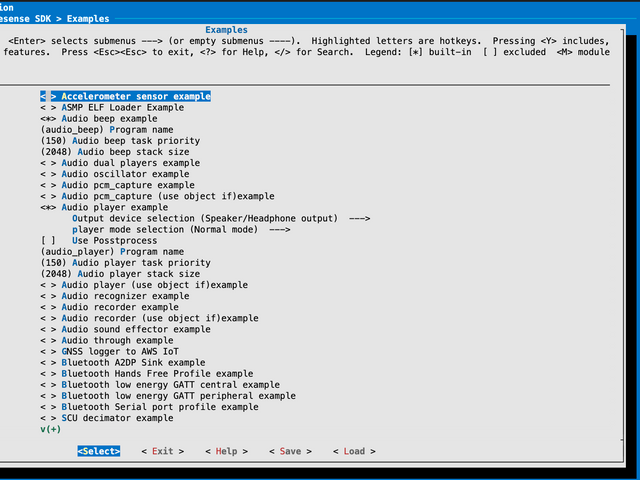This screenshot has width=640, height=480.
Task: Enable Bluetooth low energy GATT central example
Action: [x=160, y=384]
